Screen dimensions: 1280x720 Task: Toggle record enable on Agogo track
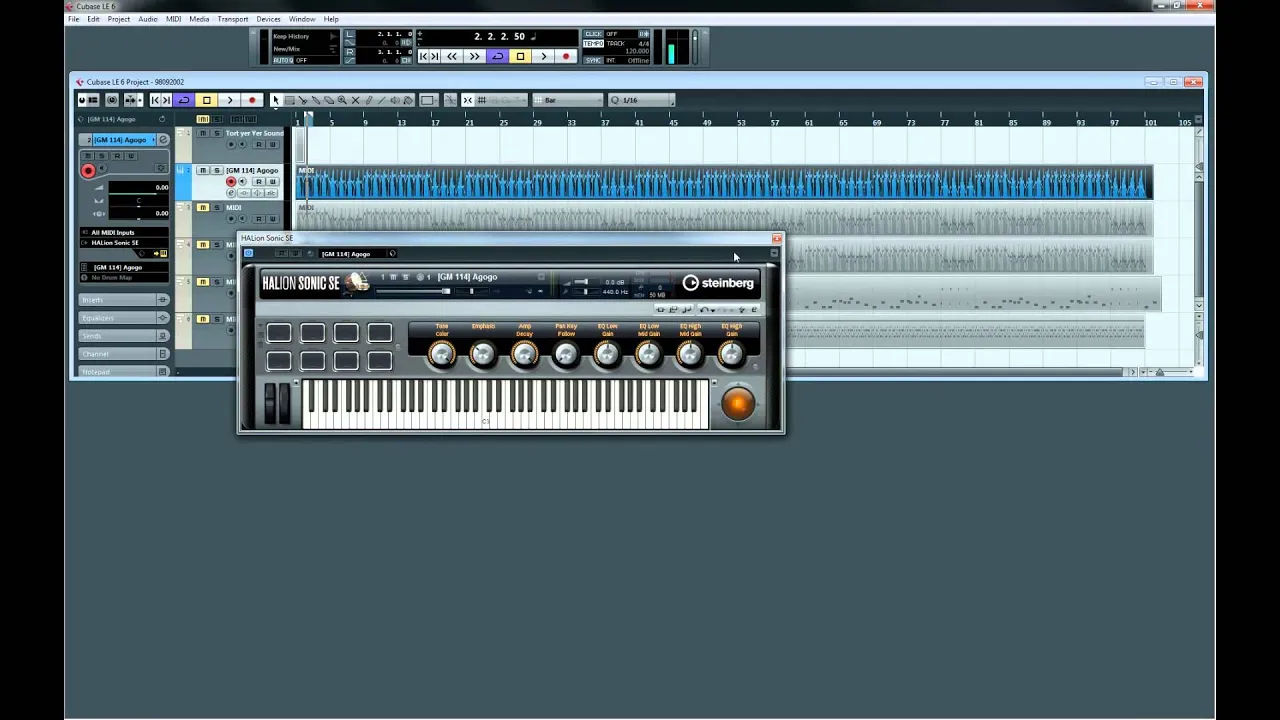[231, 182]
